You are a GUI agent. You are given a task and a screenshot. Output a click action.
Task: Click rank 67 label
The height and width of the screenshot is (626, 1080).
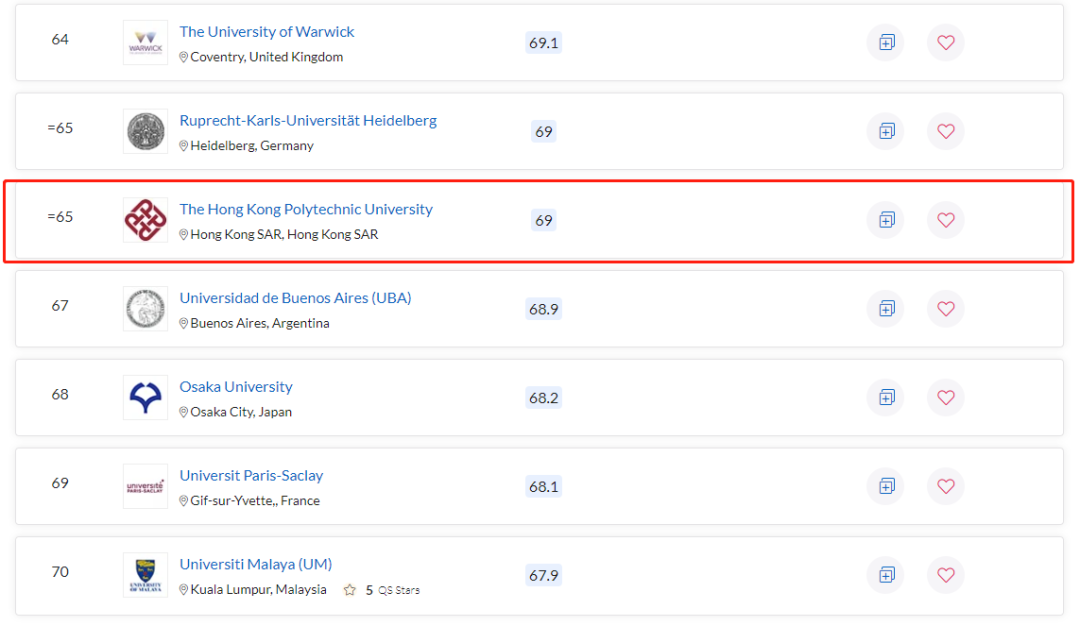point(60,306)
